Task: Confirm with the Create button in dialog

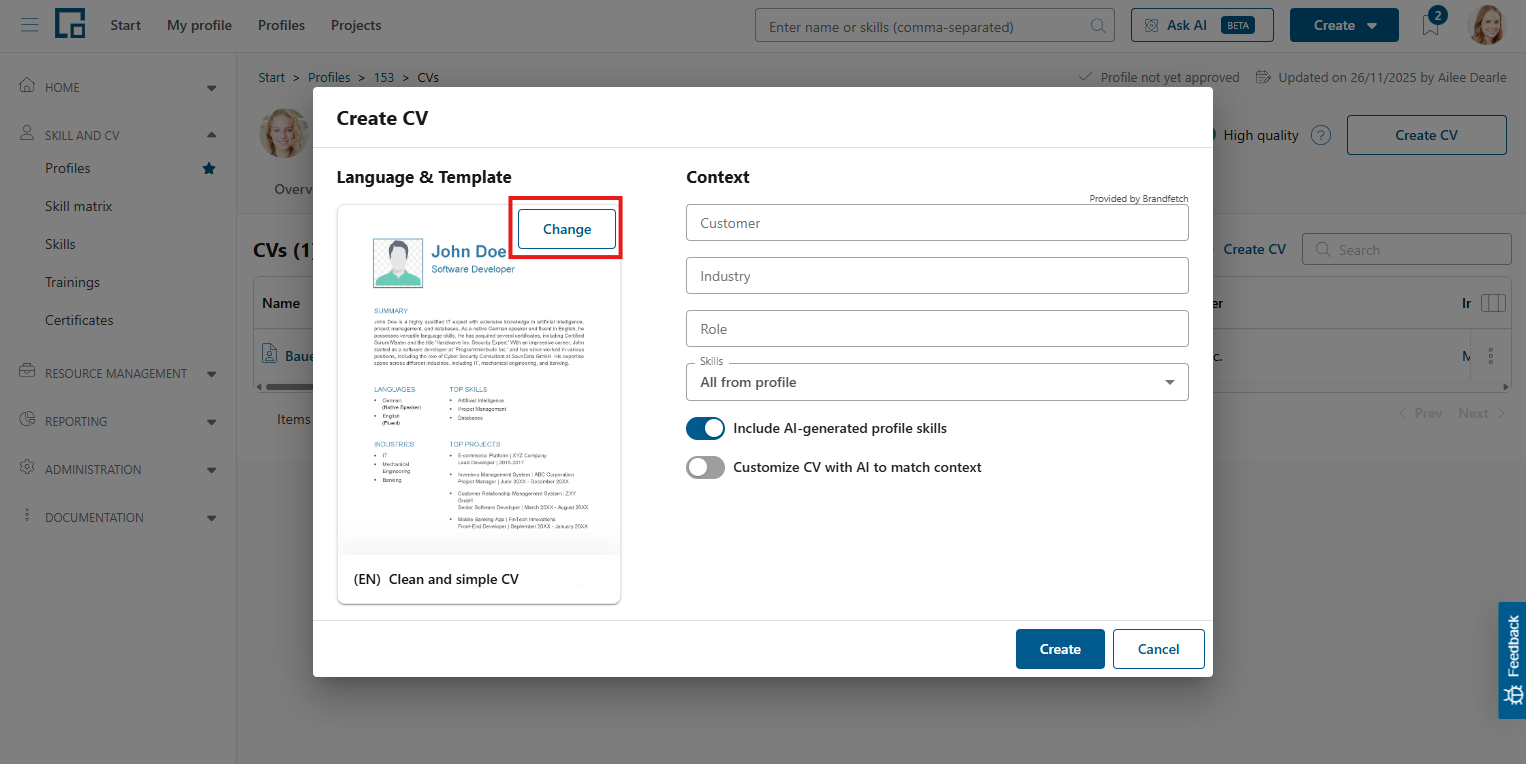Action: (1060, 649)
